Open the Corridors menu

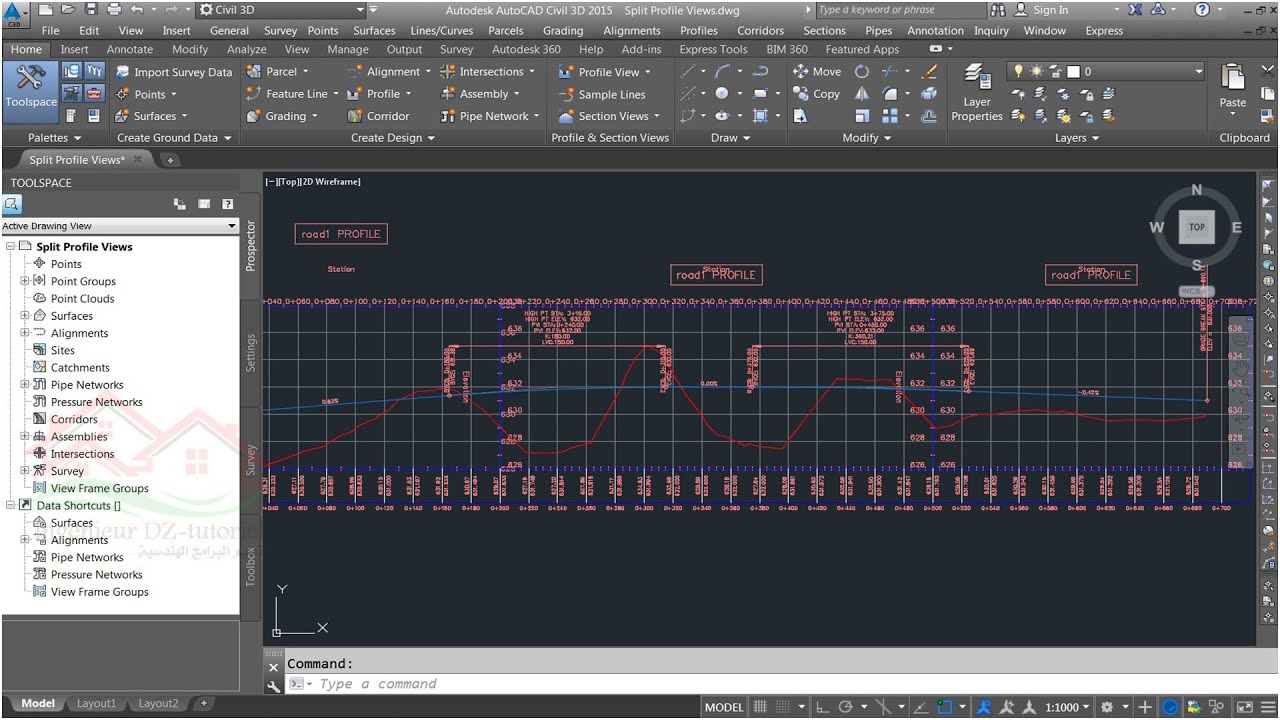tap(760, 31)
